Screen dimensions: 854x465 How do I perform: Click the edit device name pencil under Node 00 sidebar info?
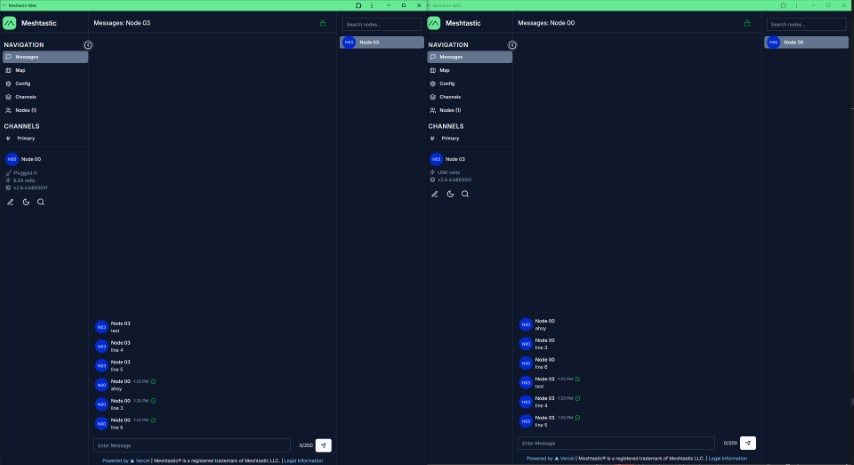(10, 202)
